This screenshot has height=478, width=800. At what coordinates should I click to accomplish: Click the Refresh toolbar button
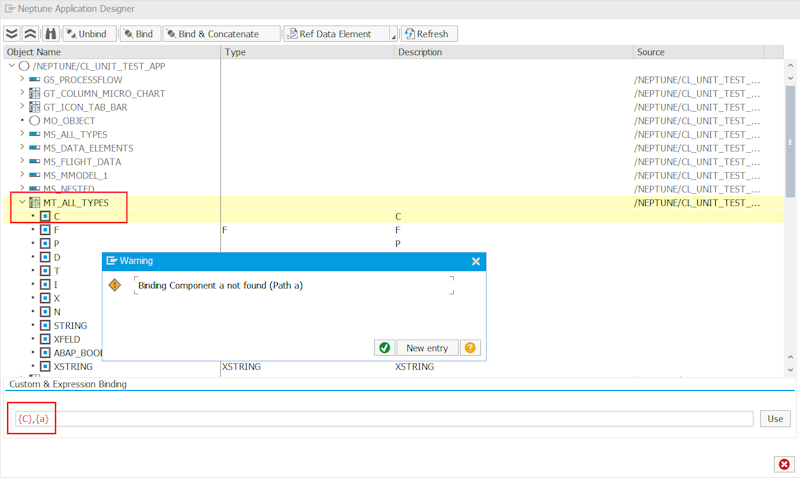427,33
